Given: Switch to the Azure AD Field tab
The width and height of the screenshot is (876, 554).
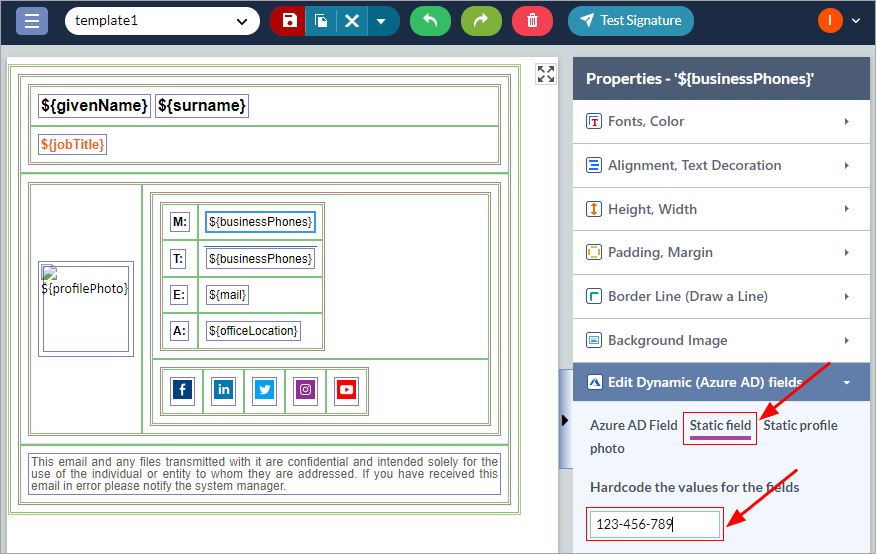Looking at the screenshot, I should click(x=633, y=426).
